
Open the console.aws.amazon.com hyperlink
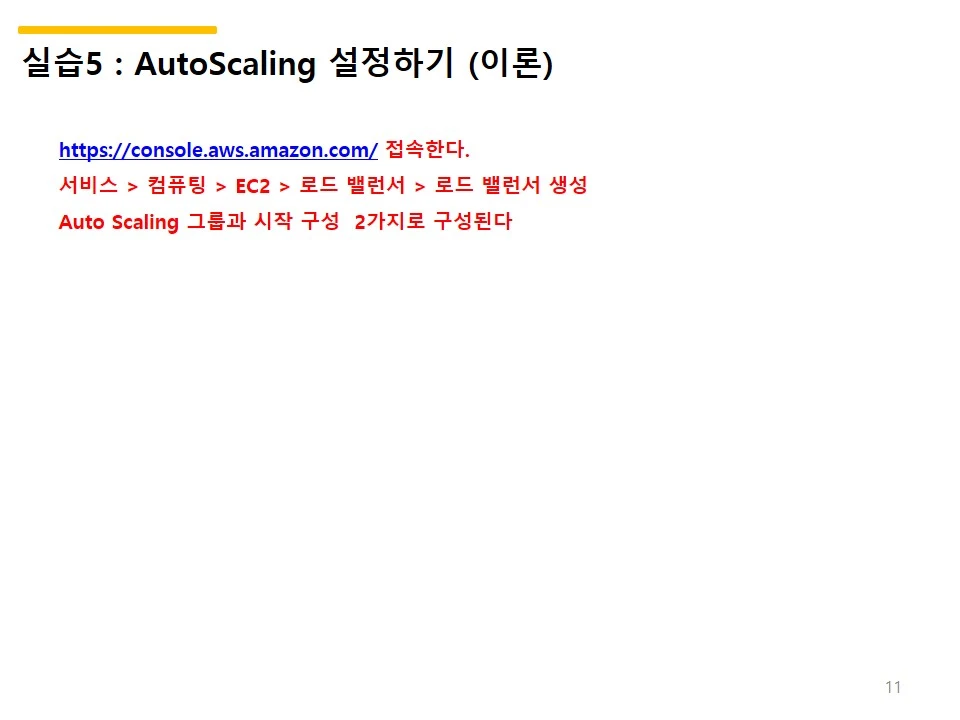218,150
